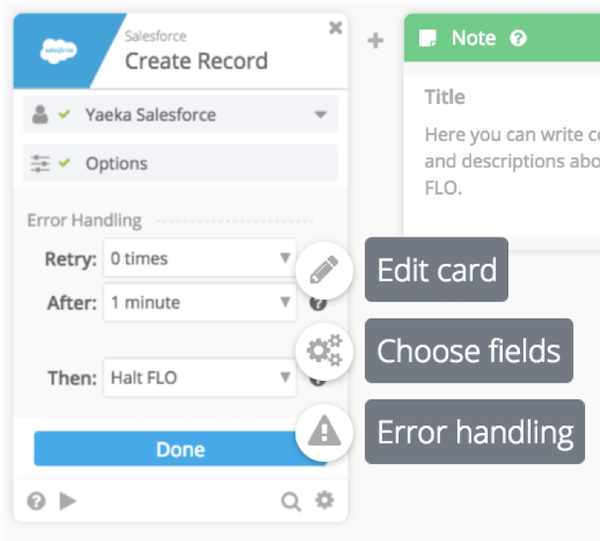Open card settings gear icon
Image resolution: width=600 pixels, height=541 pixels.
[x=324, y=500]
